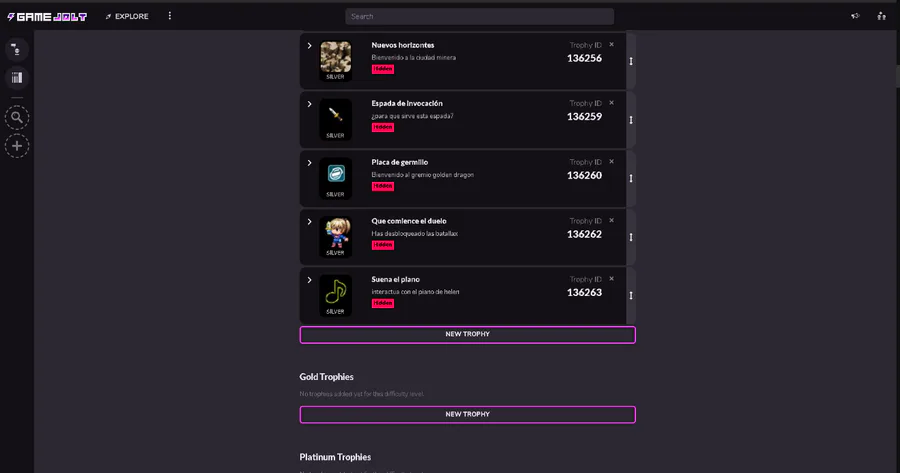Delete the Suena el piano trophy
The height and width of the screenshot is (473, 900).
point(611,279)
